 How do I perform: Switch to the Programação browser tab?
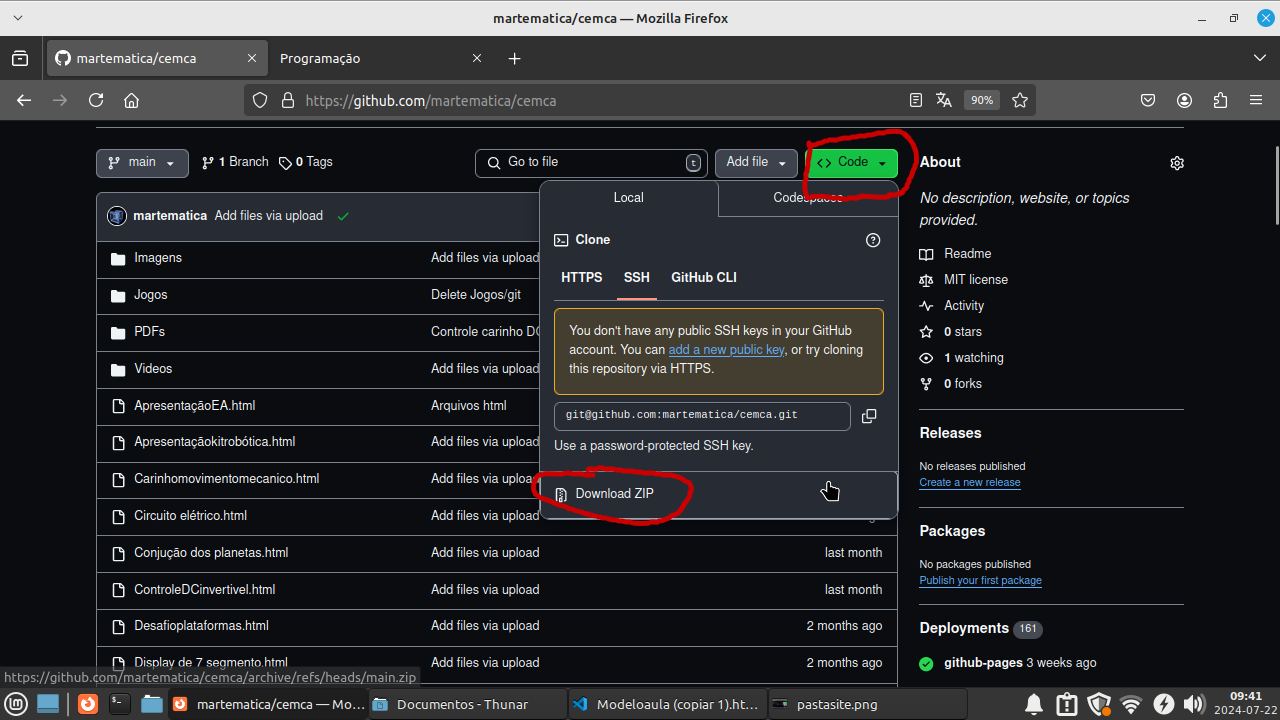coord(370,58)
